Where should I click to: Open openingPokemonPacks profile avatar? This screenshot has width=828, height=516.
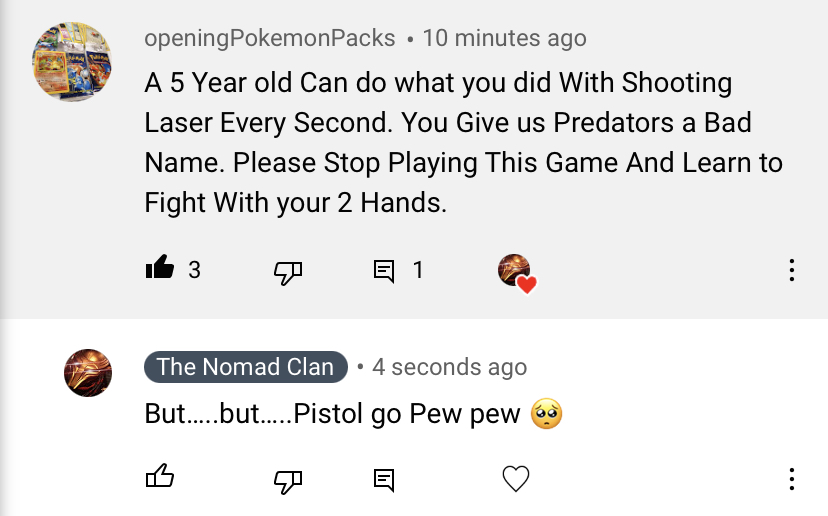72,62
